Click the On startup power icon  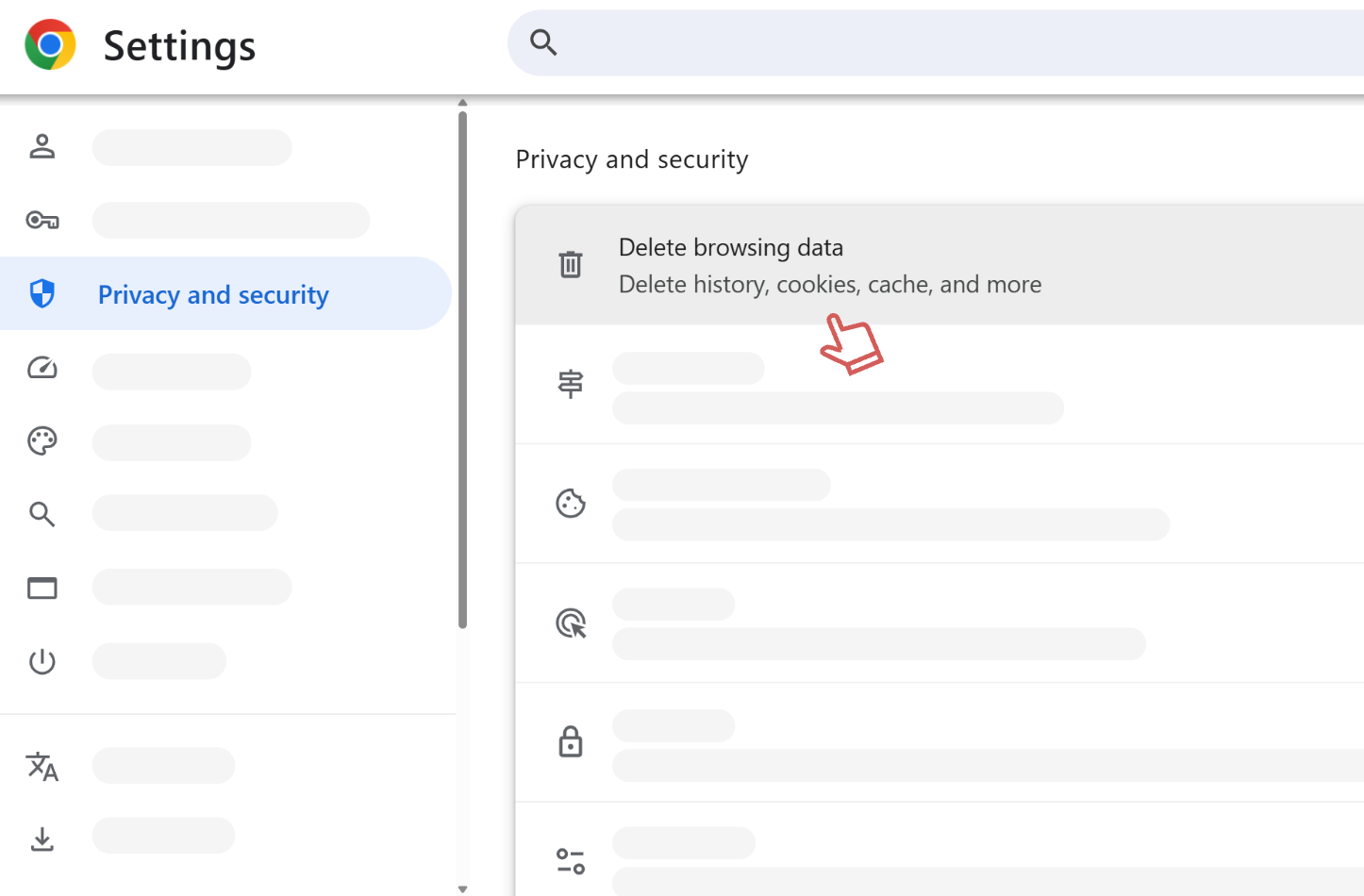(x=42, y=660)
